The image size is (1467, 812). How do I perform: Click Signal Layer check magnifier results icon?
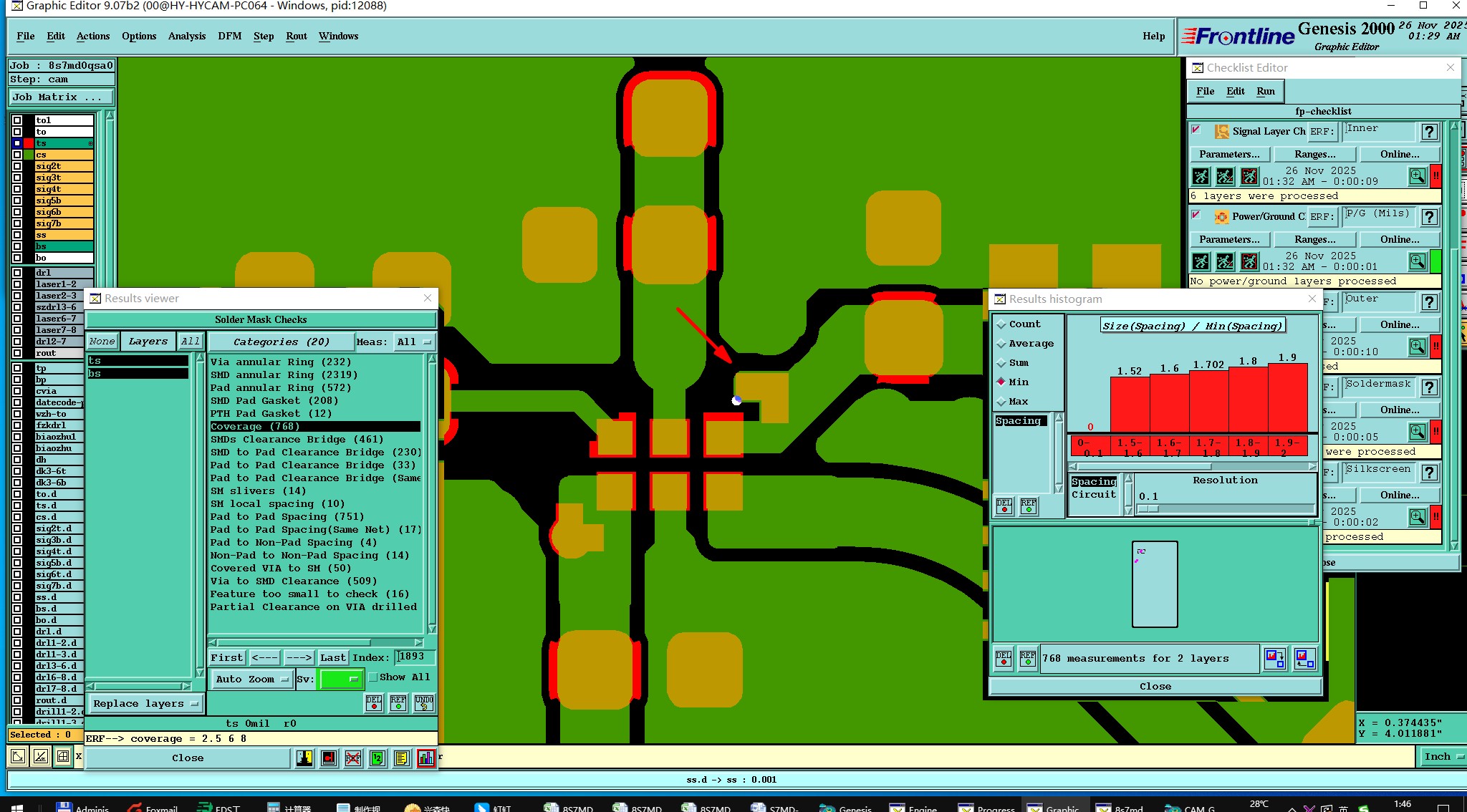[1417, 176]
